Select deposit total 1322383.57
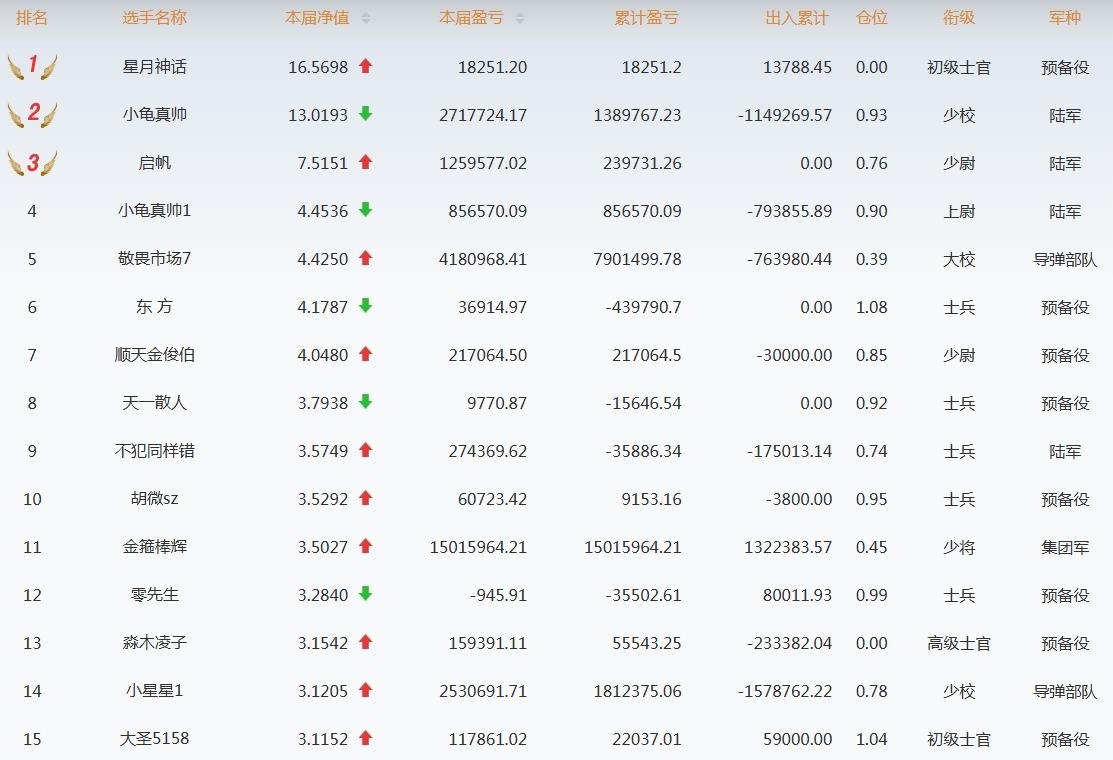The height and width of the screenshot is (760, 1113). tap(788, 547)
